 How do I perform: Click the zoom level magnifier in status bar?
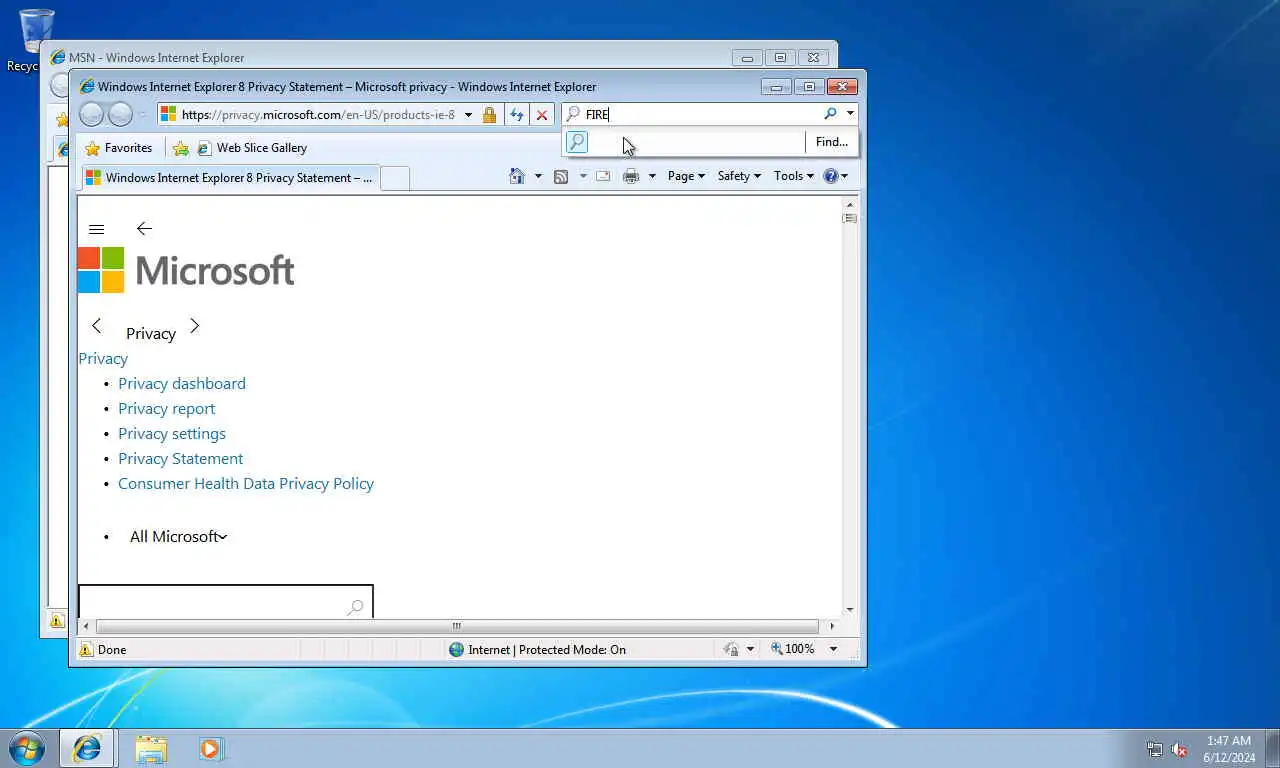click(x=777, y=649)
